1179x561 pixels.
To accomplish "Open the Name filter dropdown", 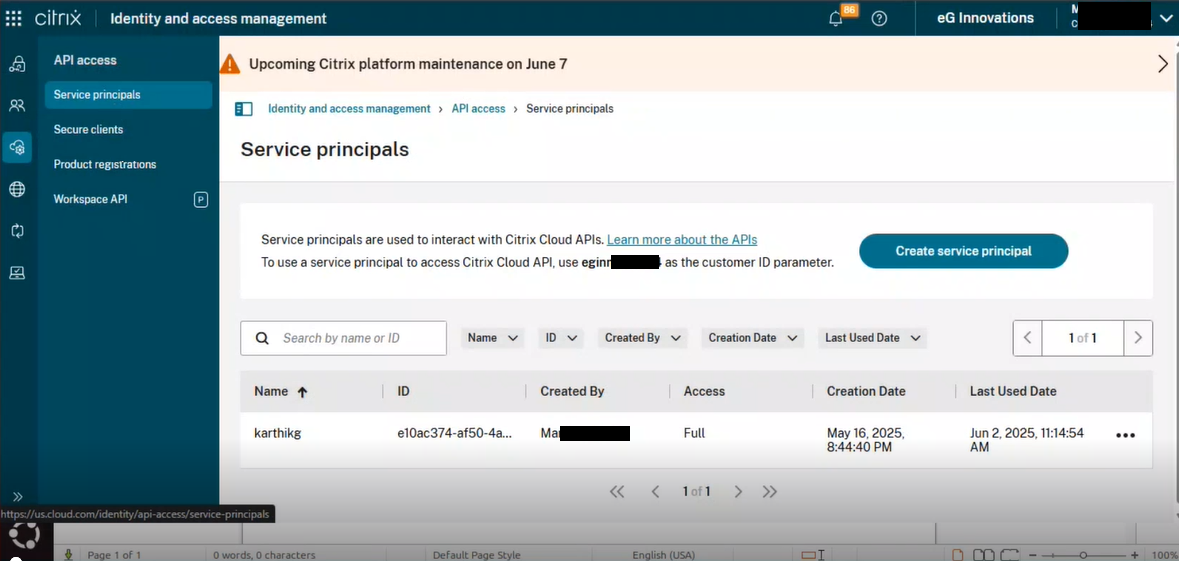I will click(493, 338).
